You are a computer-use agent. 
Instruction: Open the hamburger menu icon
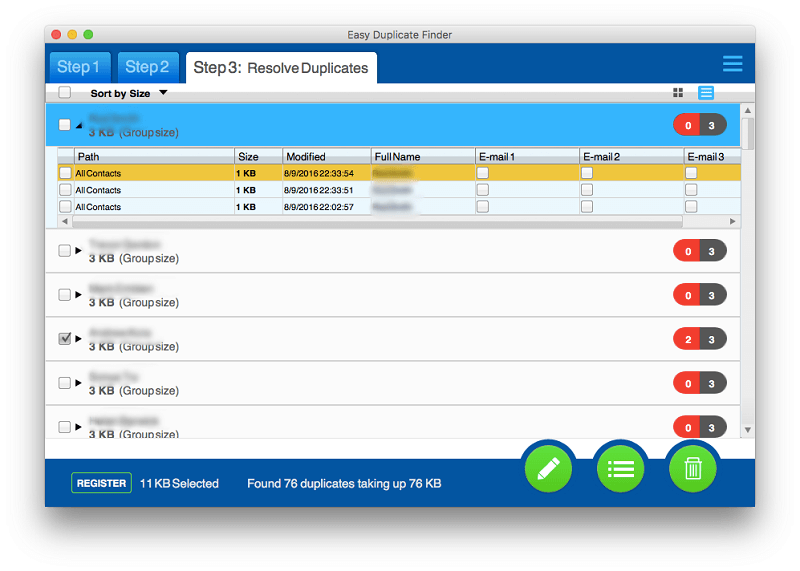pos(732,64)
